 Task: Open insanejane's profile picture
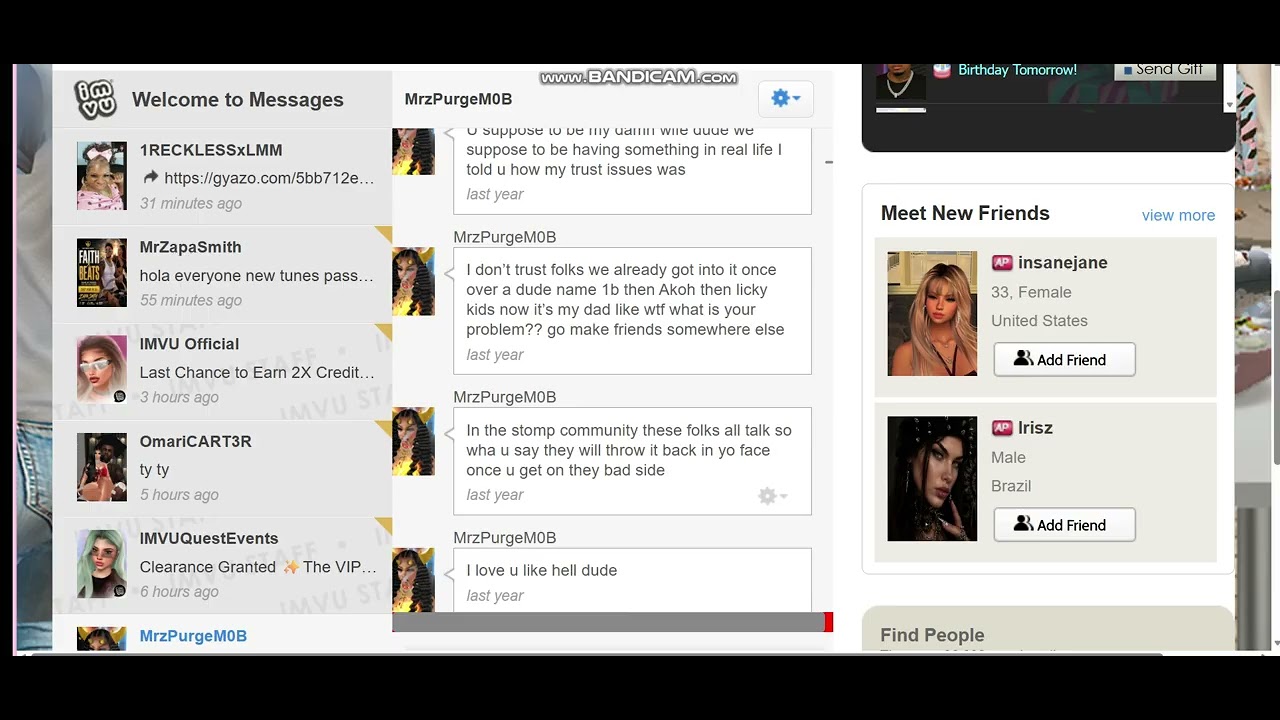tap(932, 313)
